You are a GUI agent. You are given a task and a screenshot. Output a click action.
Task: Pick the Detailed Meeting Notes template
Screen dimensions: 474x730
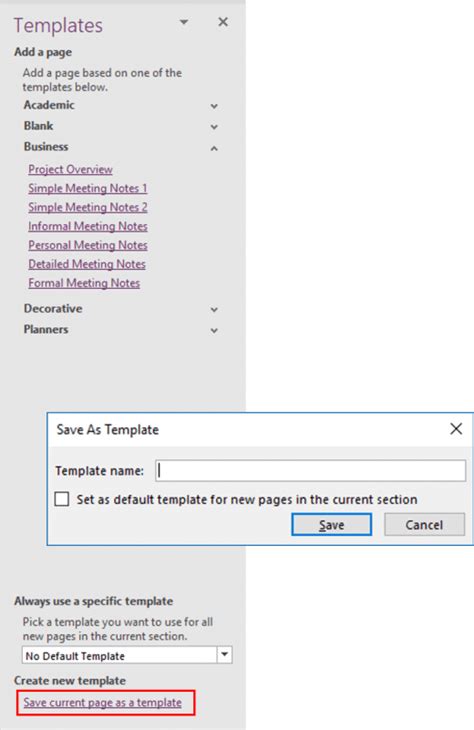[87, 264]
